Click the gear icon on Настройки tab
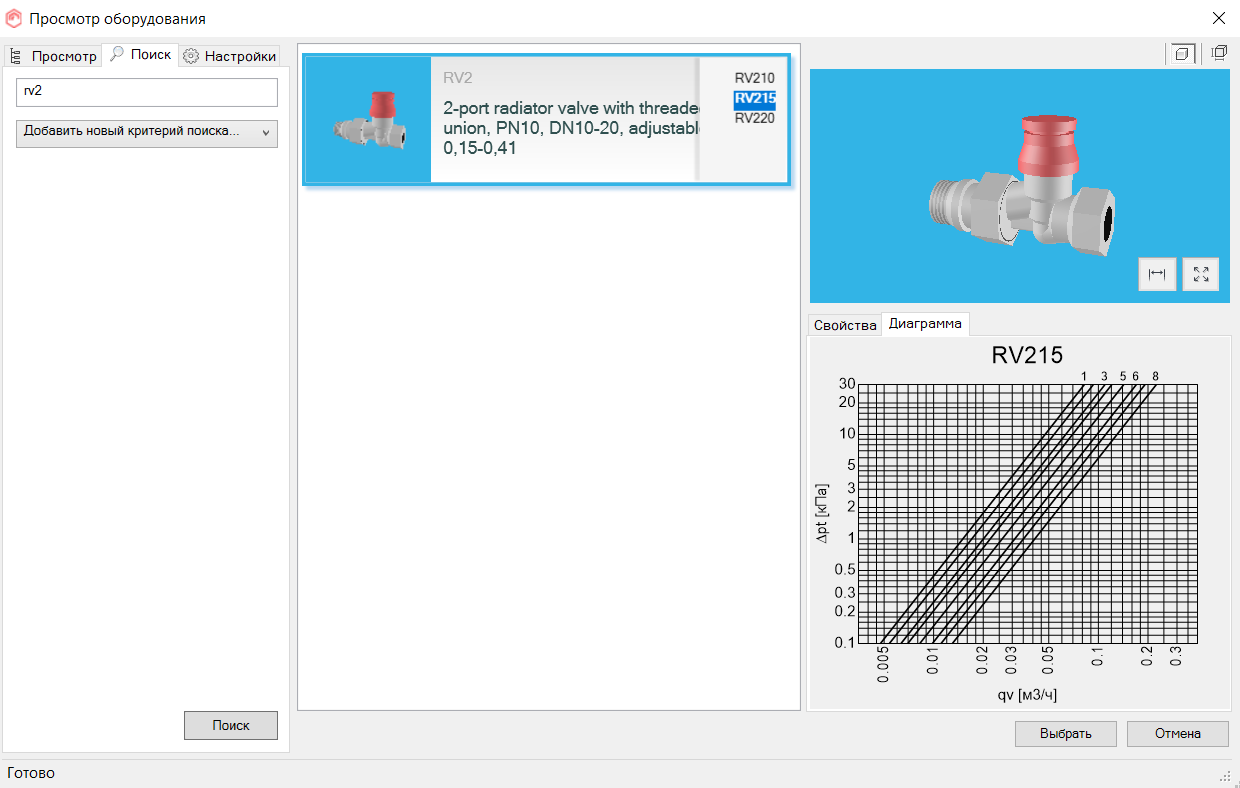The height and width of the screenshot is (788, 1240). [x=191, y=56]
